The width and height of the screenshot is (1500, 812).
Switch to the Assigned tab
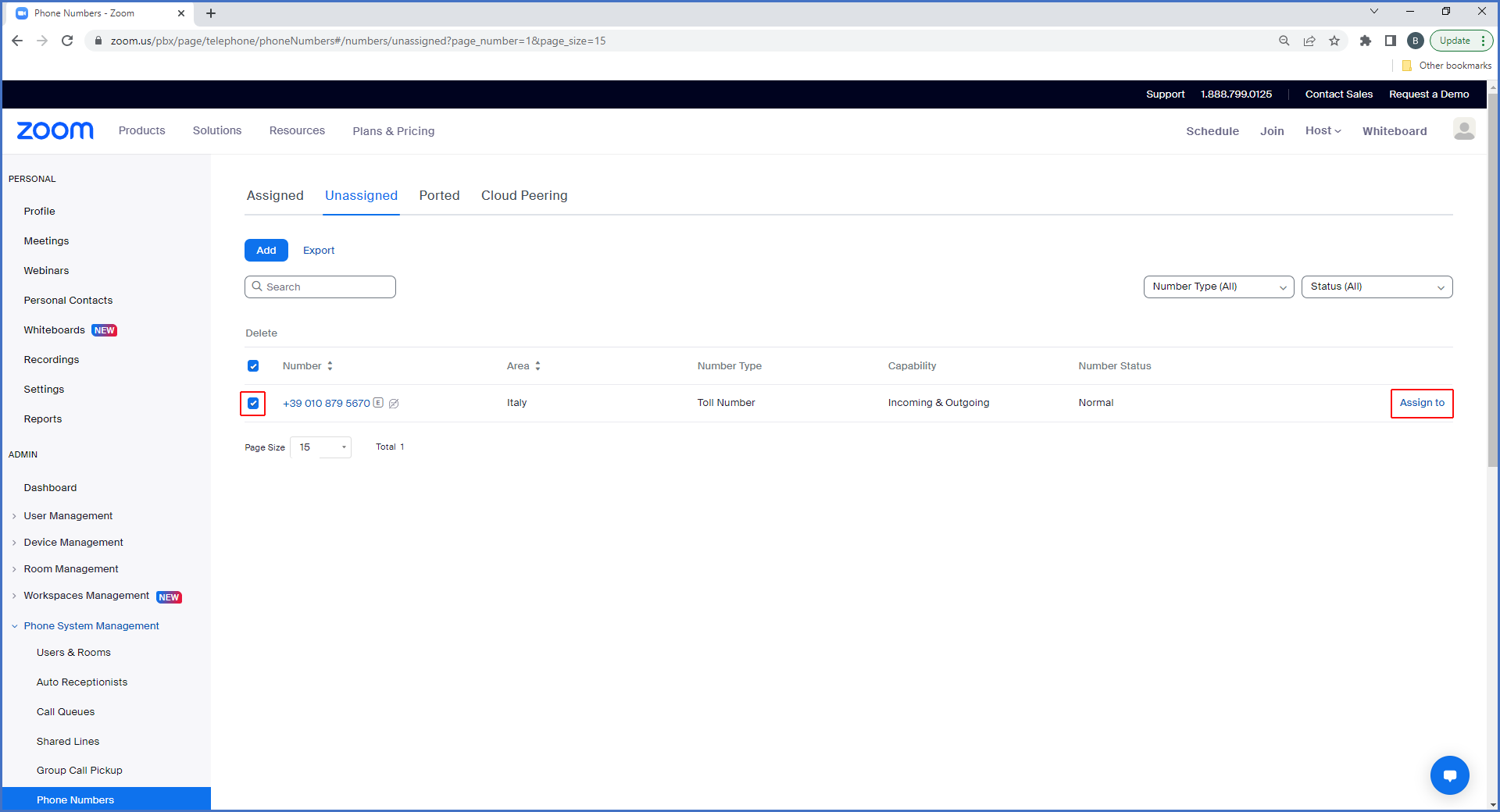click(275, 195)
